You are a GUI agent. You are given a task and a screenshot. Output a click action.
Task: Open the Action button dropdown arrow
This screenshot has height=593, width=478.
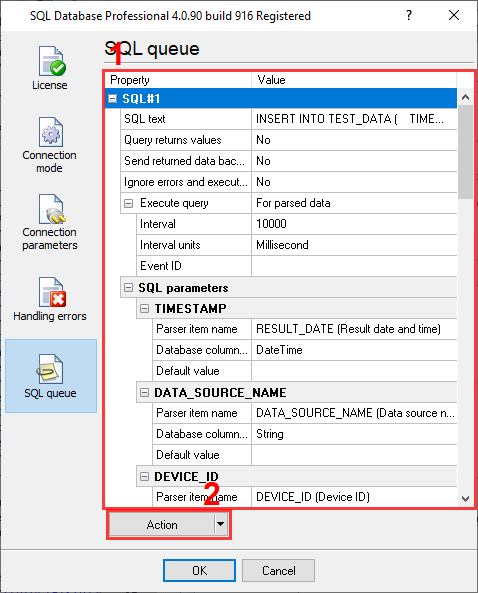[x=220, y=525]
